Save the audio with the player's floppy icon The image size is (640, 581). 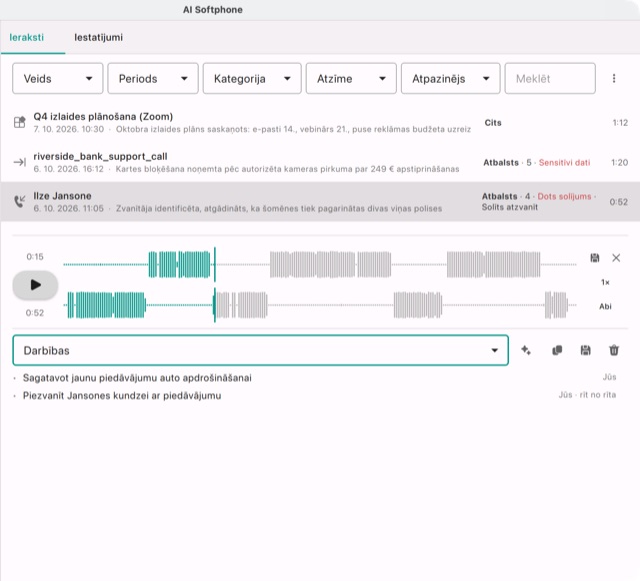(595, 258)
